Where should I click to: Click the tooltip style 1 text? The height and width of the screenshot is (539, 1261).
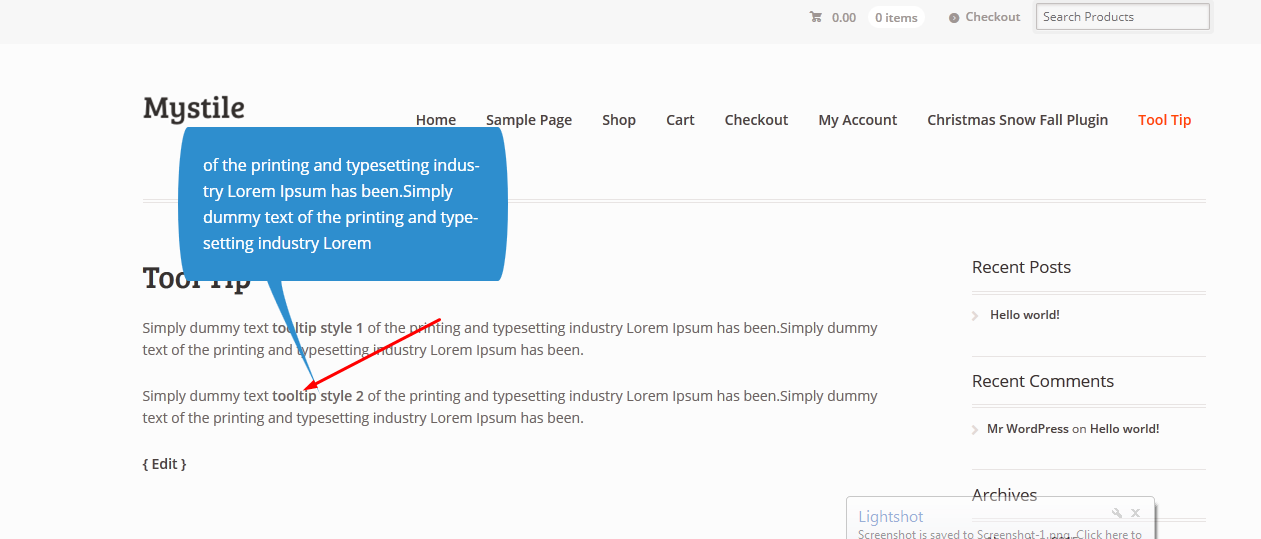click(x=318, y=328)
